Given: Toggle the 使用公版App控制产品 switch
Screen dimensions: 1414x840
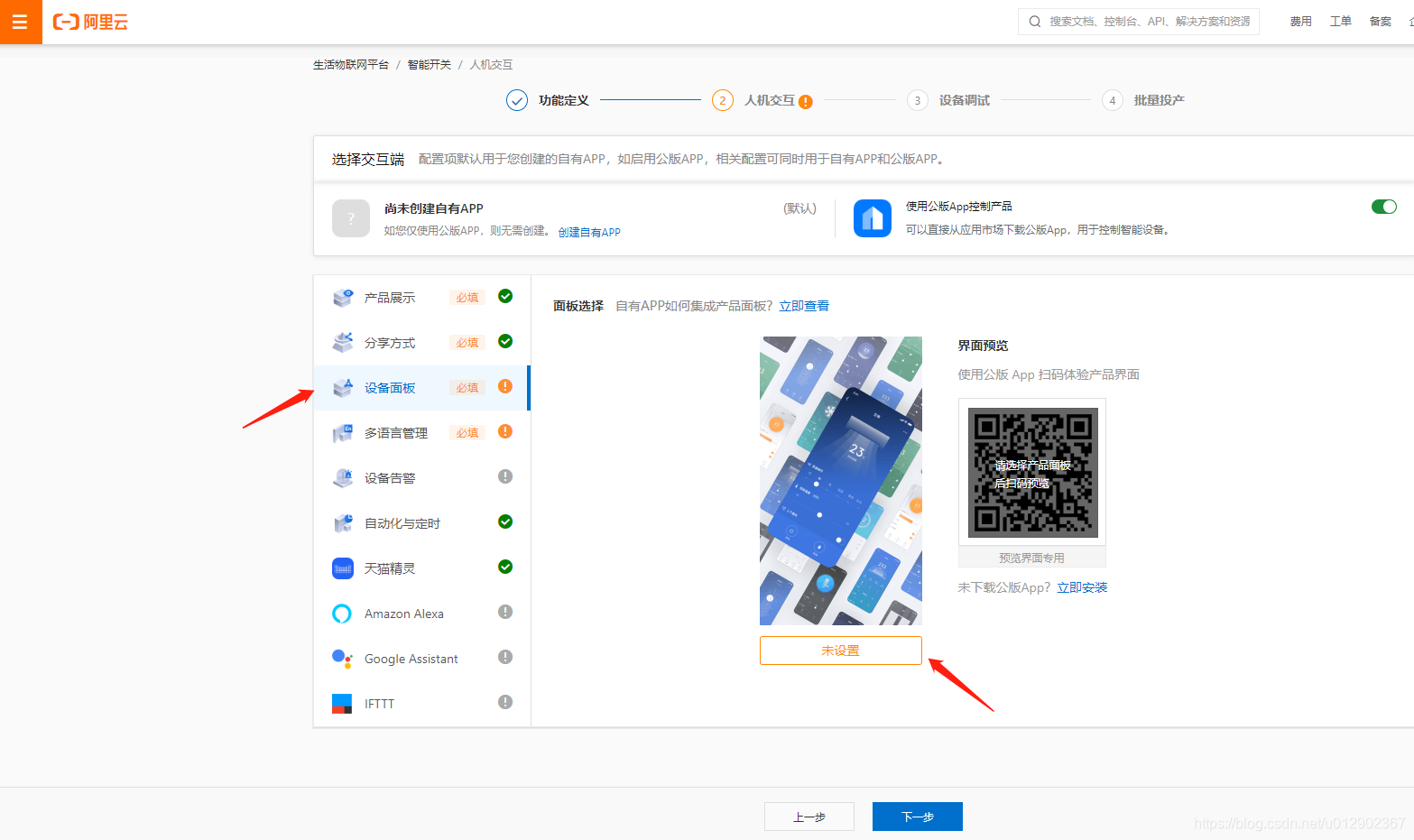Looking at the screenshot, I should click(x=1384, y=207).
